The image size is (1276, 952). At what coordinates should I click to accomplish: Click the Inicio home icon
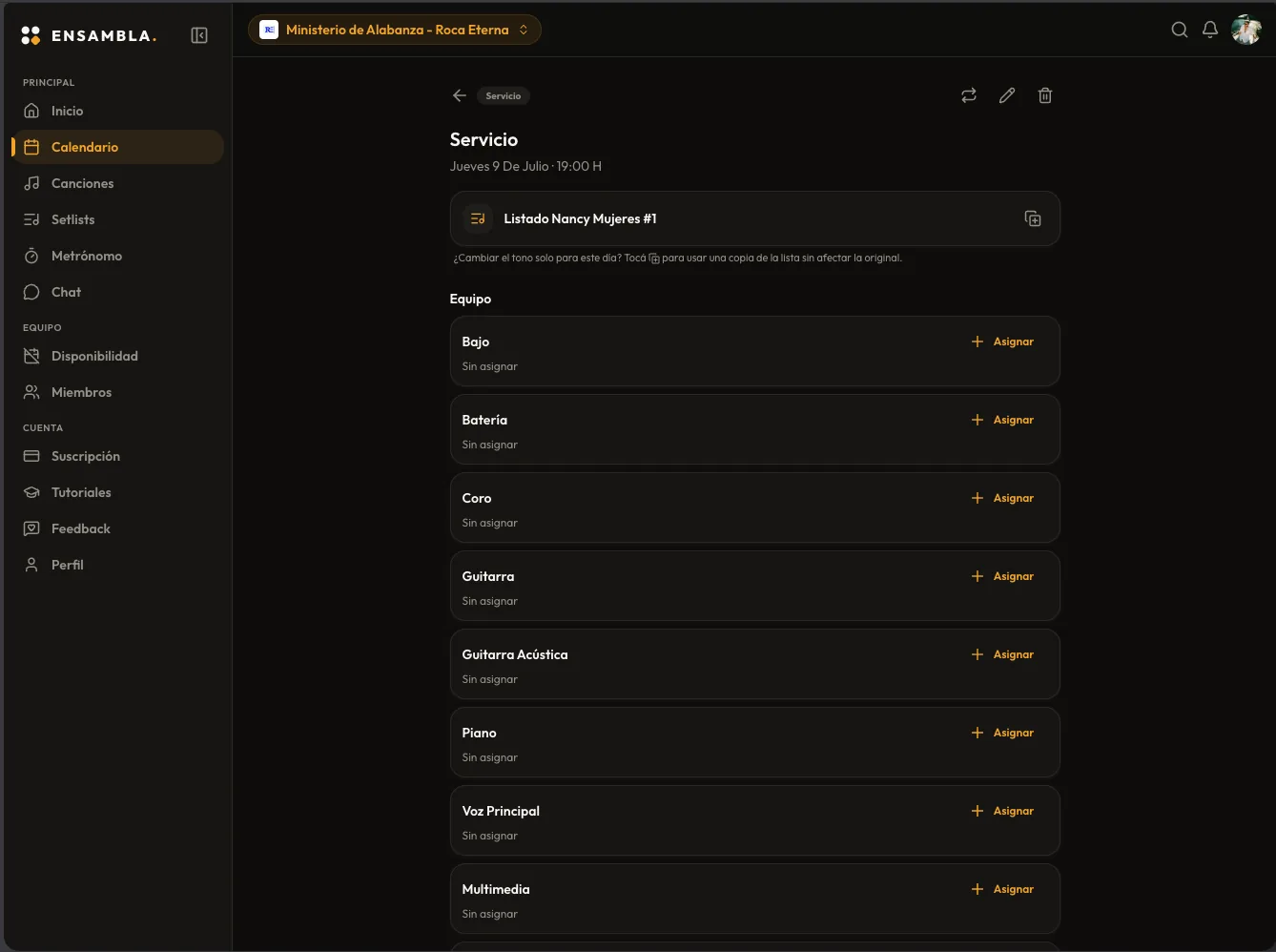point(31,111)
